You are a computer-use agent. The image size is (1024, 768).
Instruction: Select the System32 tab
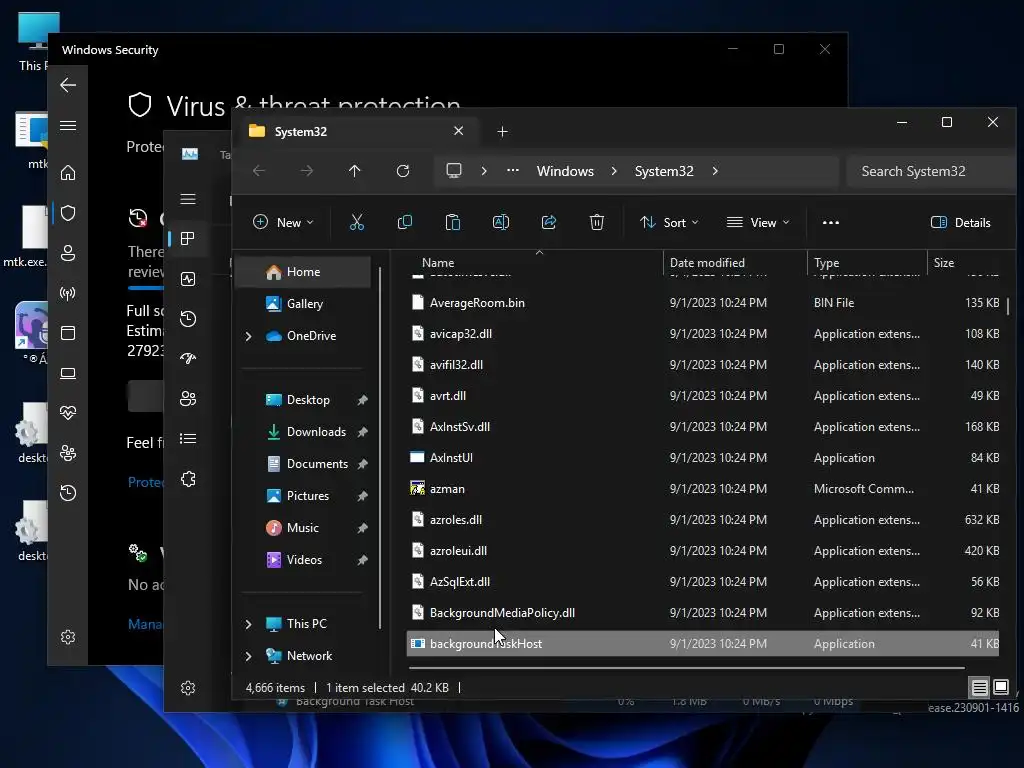point(358,132)
